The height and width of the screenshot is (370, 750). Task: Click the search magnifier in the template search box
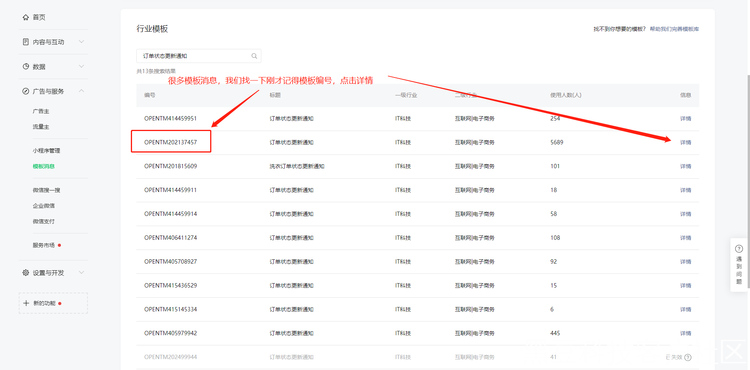pyautogui.click(x=254, y=56)
